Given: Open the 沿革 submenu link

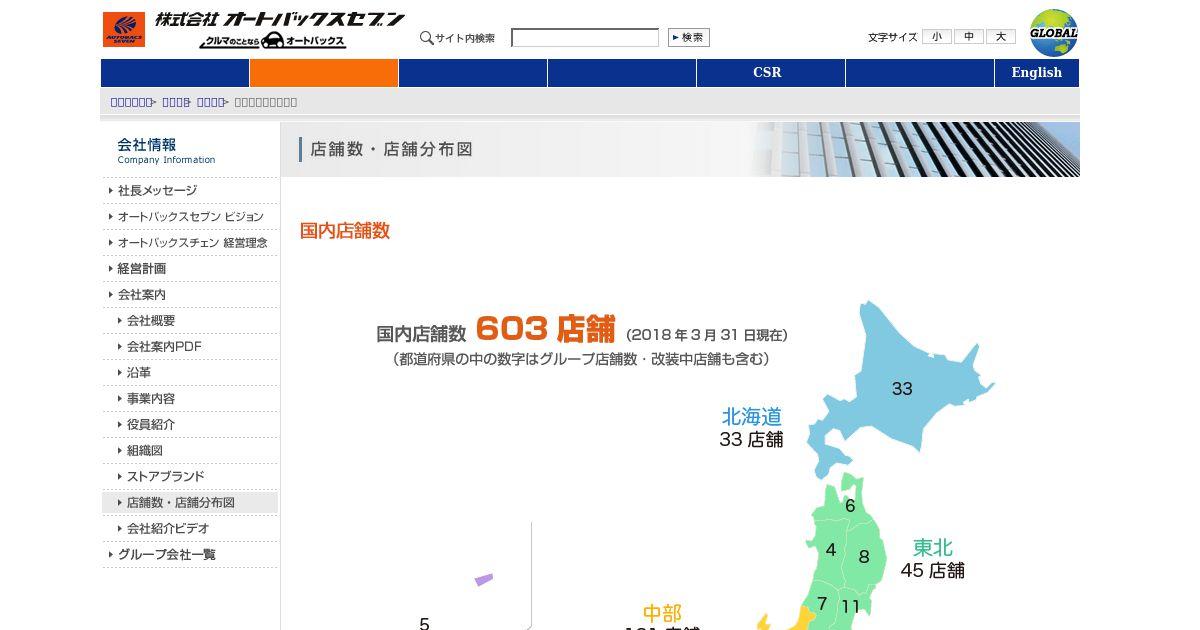Looking at the screenshot, I should (139, 373).
